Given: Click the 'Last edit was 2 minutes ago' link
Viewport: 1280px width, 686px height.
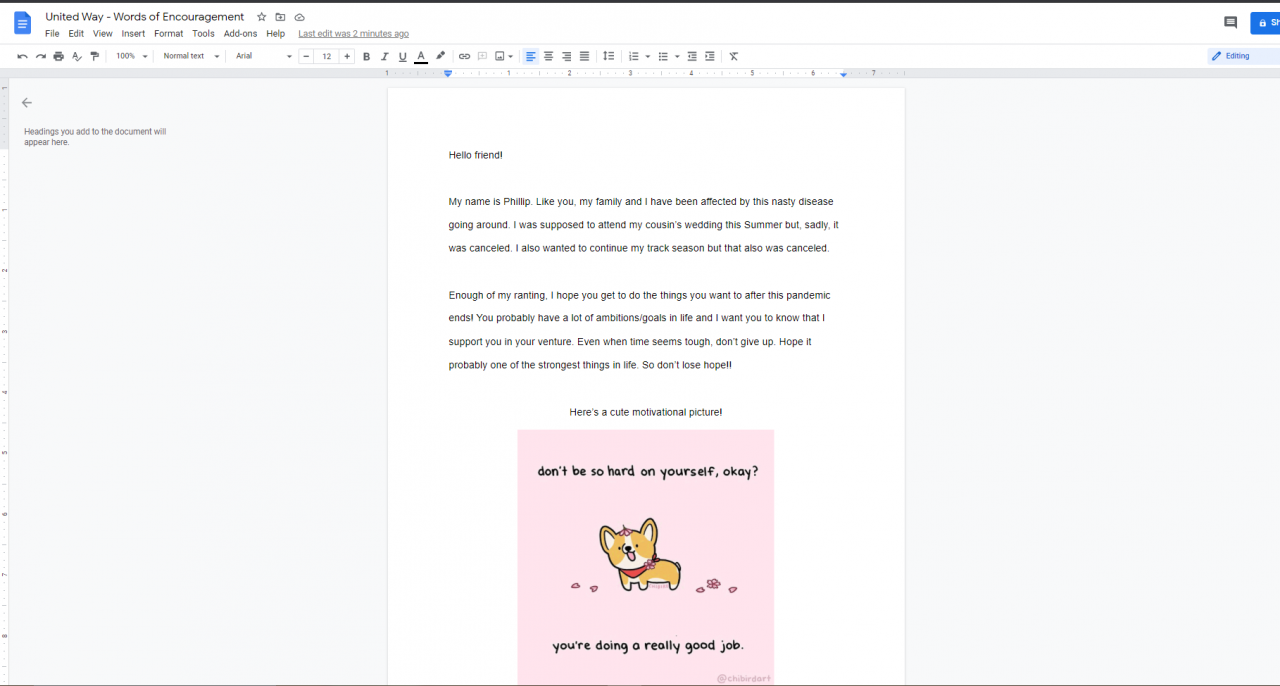Looking at the screenshot, I should pos(353,33).
